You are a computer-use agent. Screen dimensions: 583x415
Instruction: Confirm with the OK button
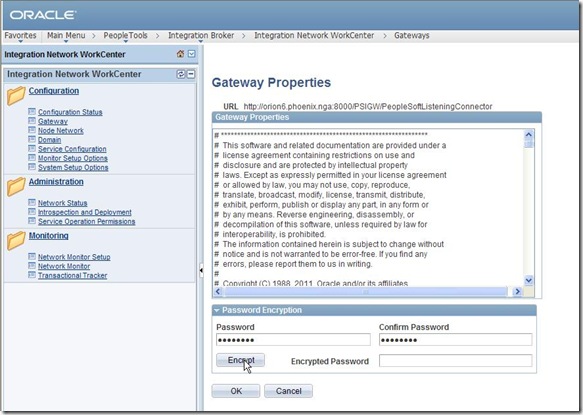click(x=236, y=391)
